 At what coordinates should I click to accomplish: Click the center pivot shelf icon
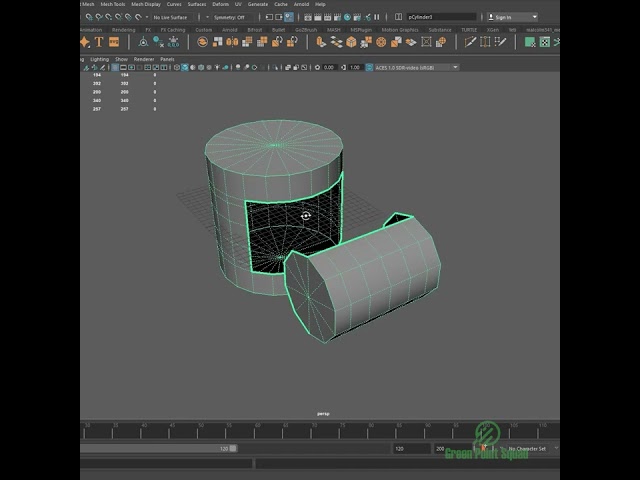[143, 42]
